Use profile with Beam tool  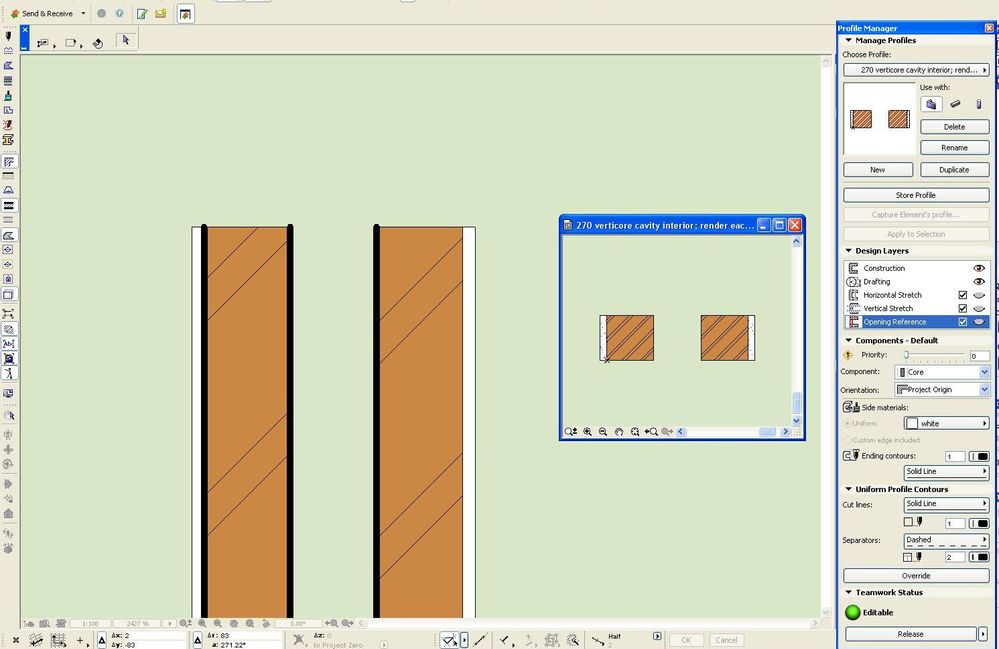click(x=955, y=104)
